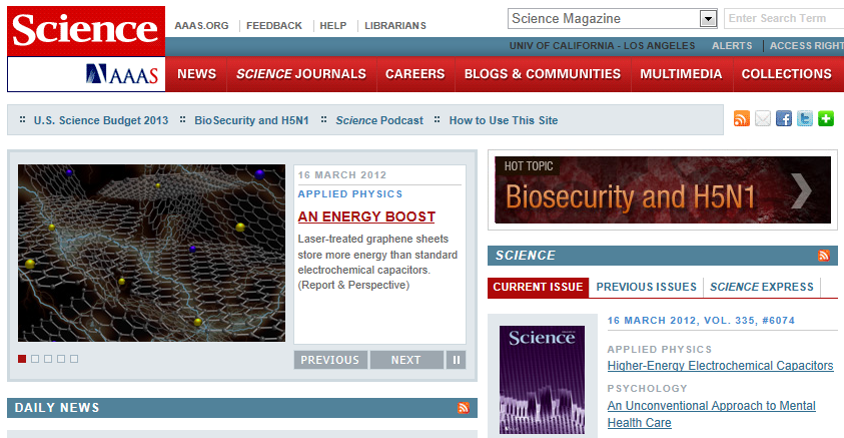Switch to Science Express tab

(762, 287)
